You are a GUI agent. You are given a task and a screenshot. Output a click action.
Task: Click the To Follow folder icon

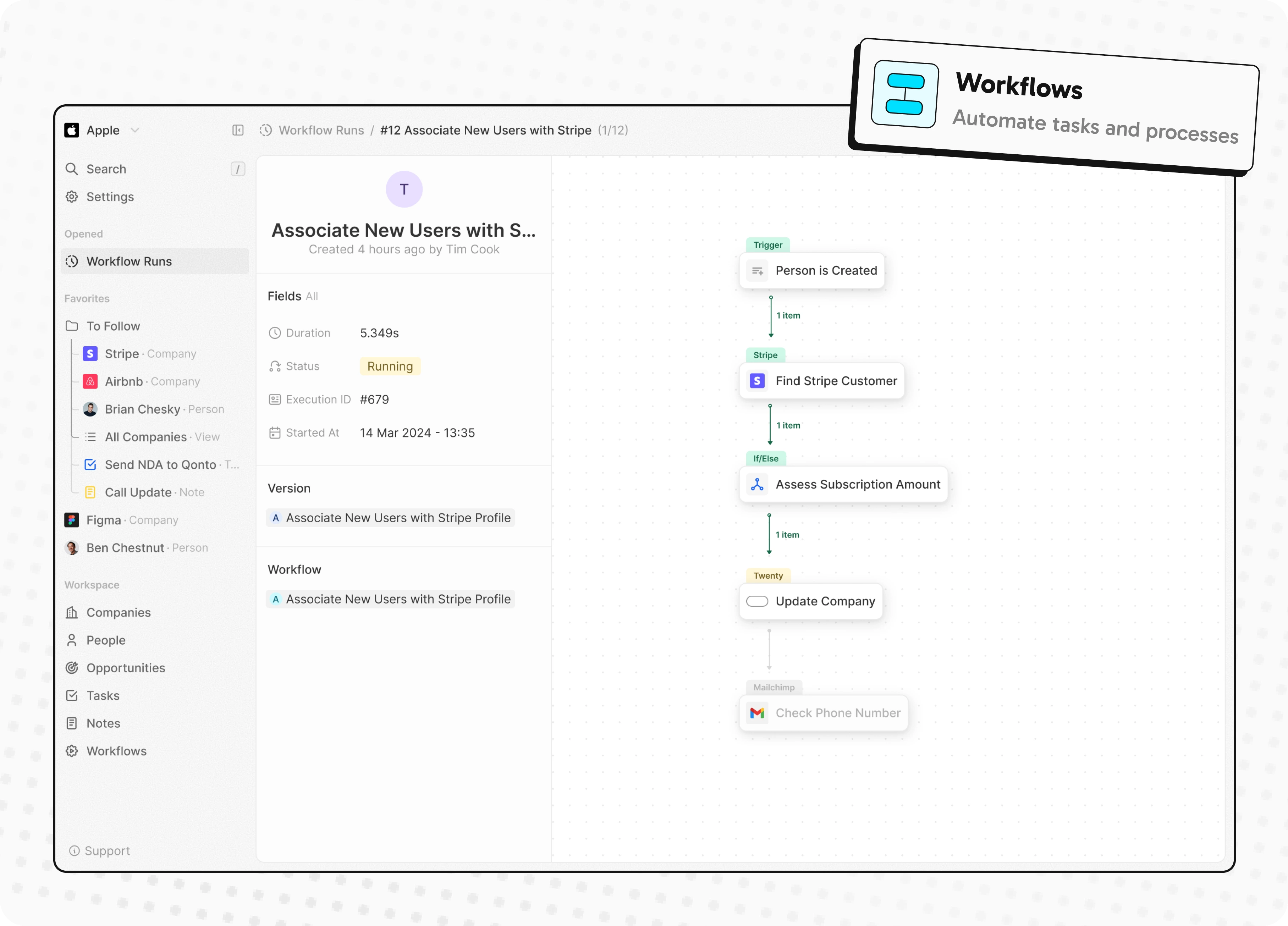(x=72, y=326)
